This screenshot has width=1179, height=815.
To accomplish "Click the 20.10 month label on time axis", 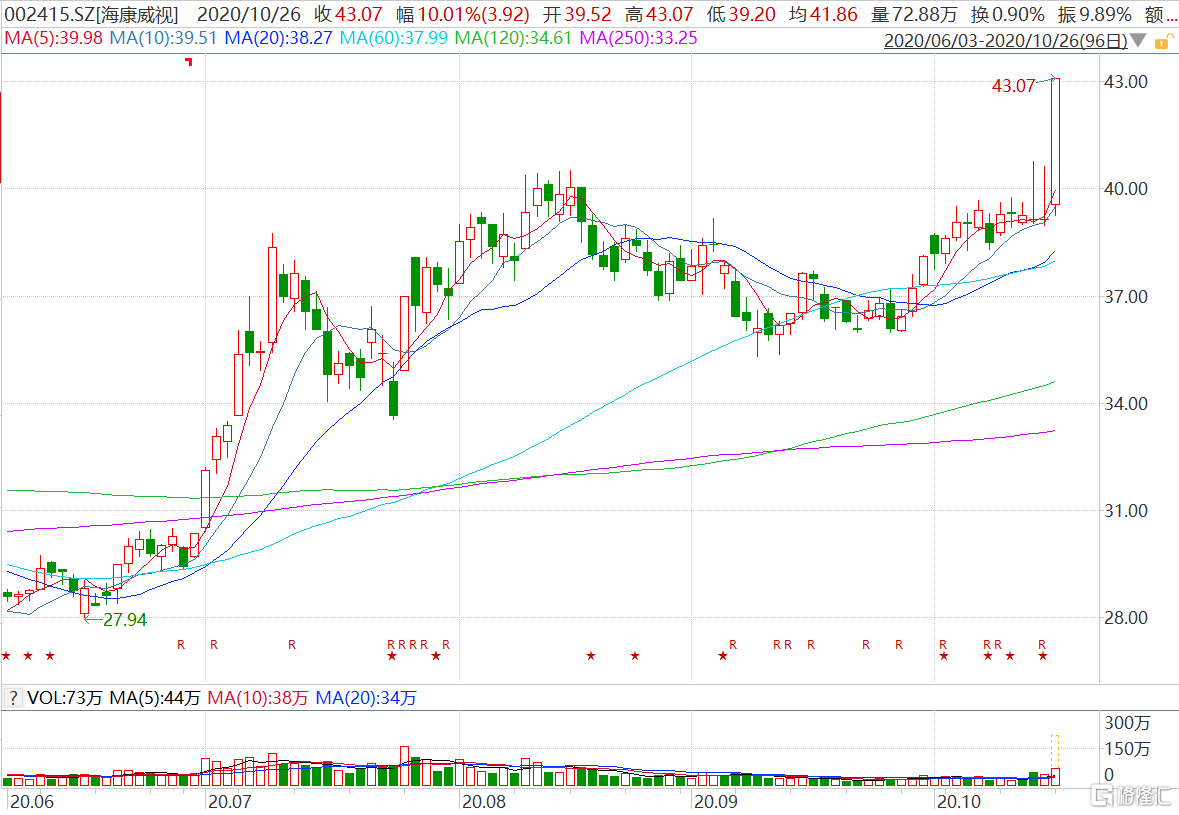I will [x=959, y=801].
